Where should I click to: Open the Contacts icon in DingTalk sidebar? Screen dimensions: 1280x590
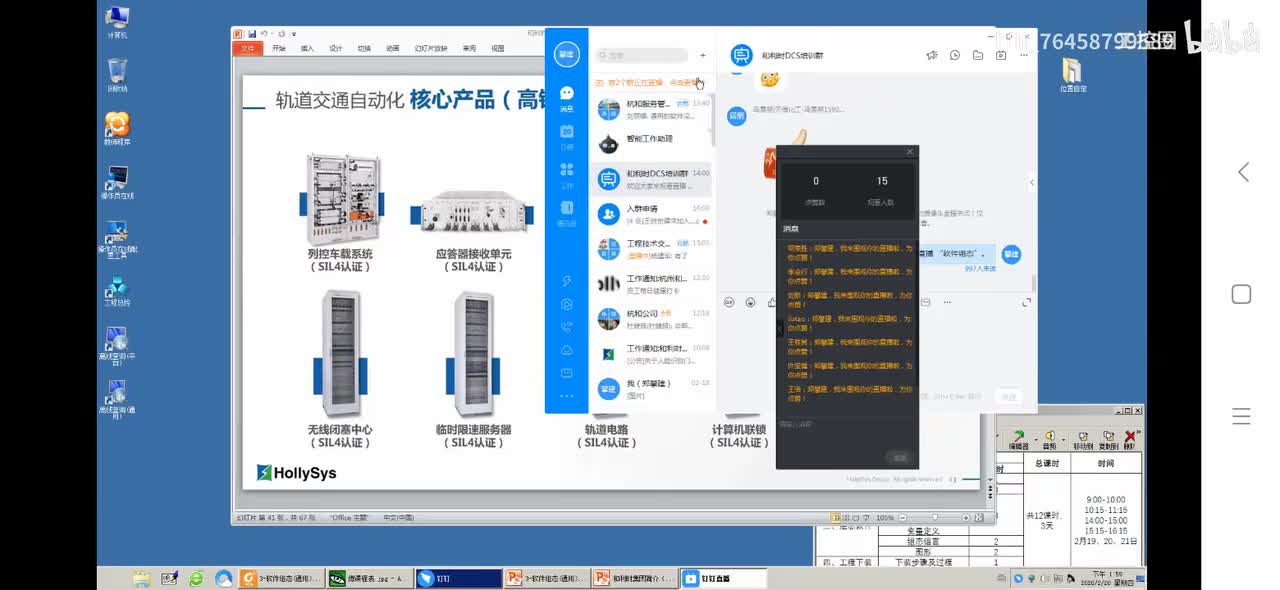[x=567, y=211]
